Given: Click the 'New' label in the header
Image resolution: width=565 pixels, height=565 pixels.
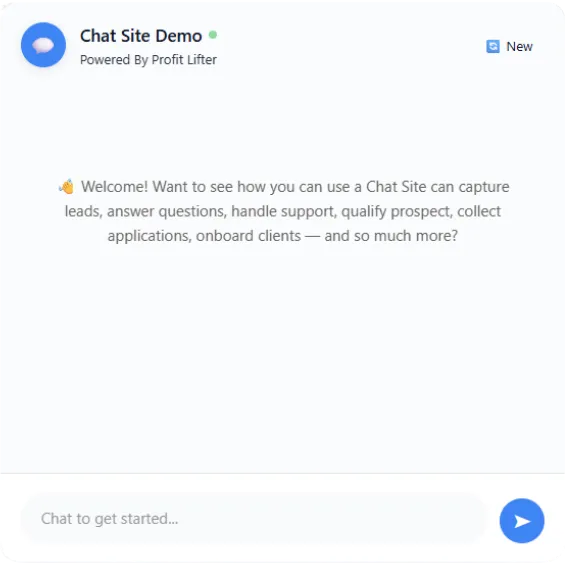Looking at the screenshot, I should pyautogui.click(x=519, y=46).
